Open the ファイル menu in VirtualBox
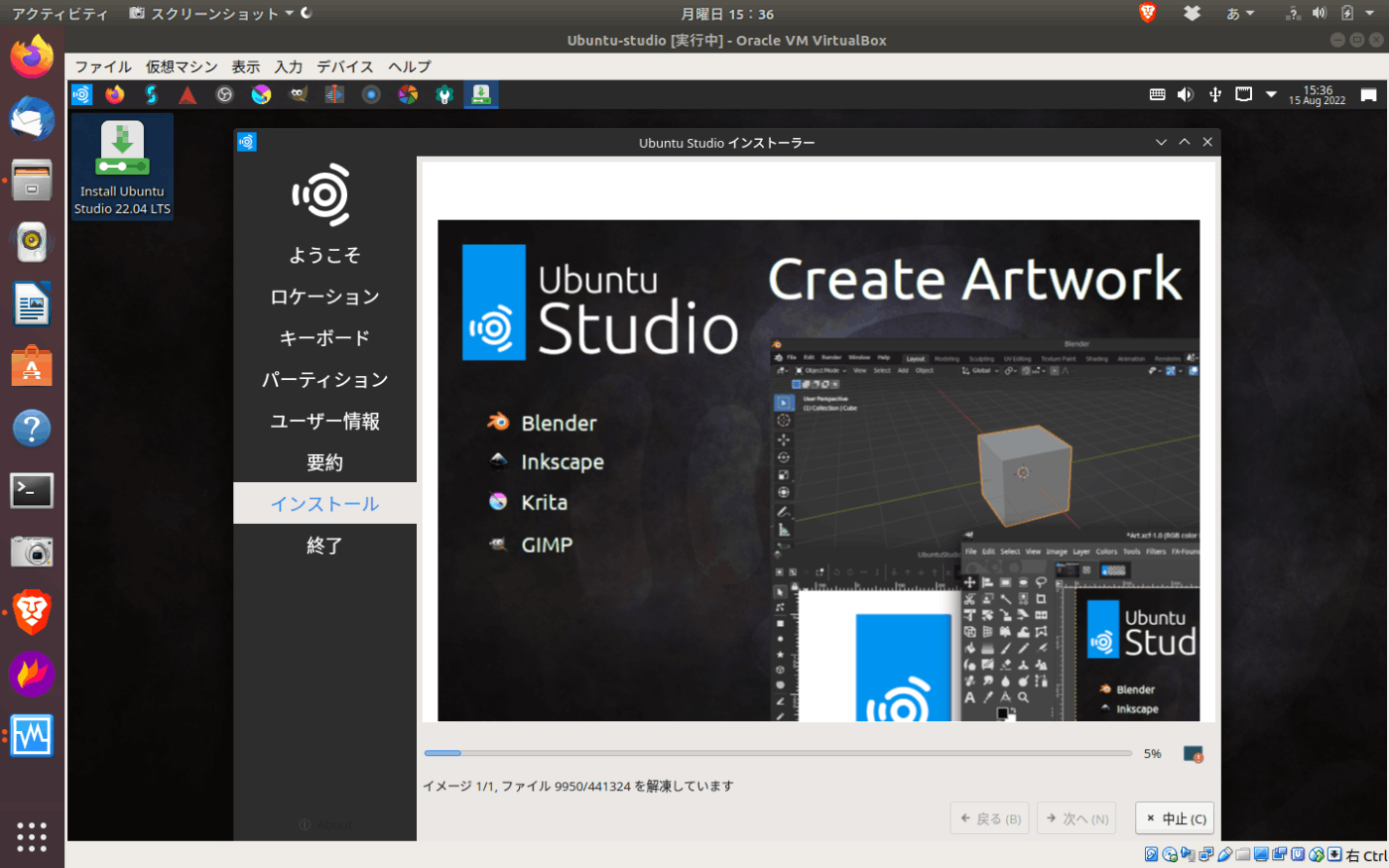Image resolution: width=1389 pixels, height=868 pixels. pyautogui.click(x=103, y=66)
